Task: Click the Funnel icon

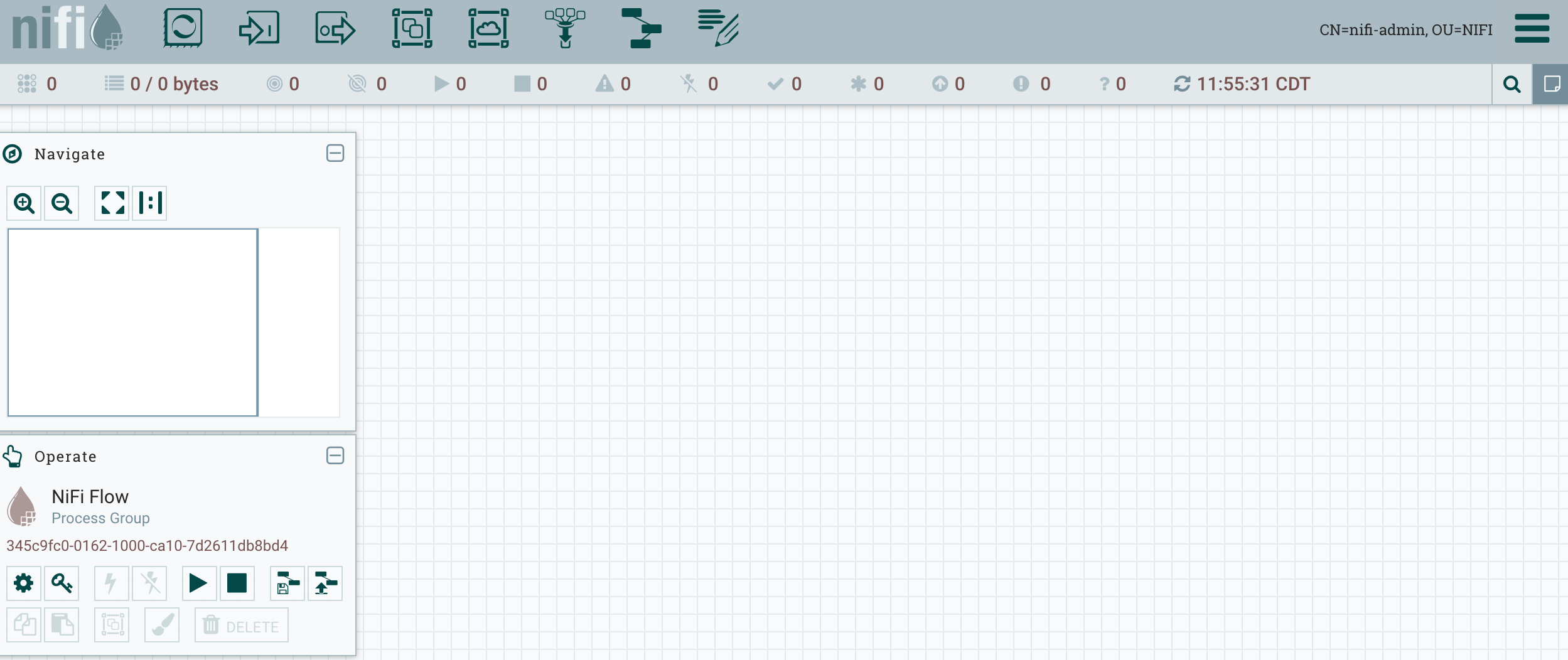Action: 565,28
